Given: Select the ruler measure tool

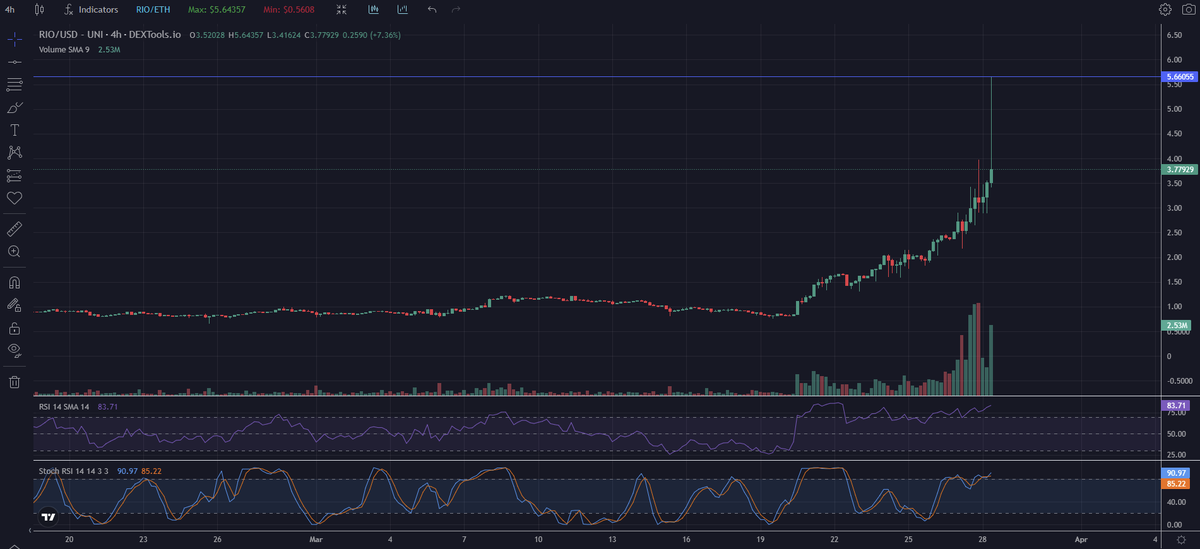Looking at the screenshot, I should pyautogui.click(x=14, y=229).
